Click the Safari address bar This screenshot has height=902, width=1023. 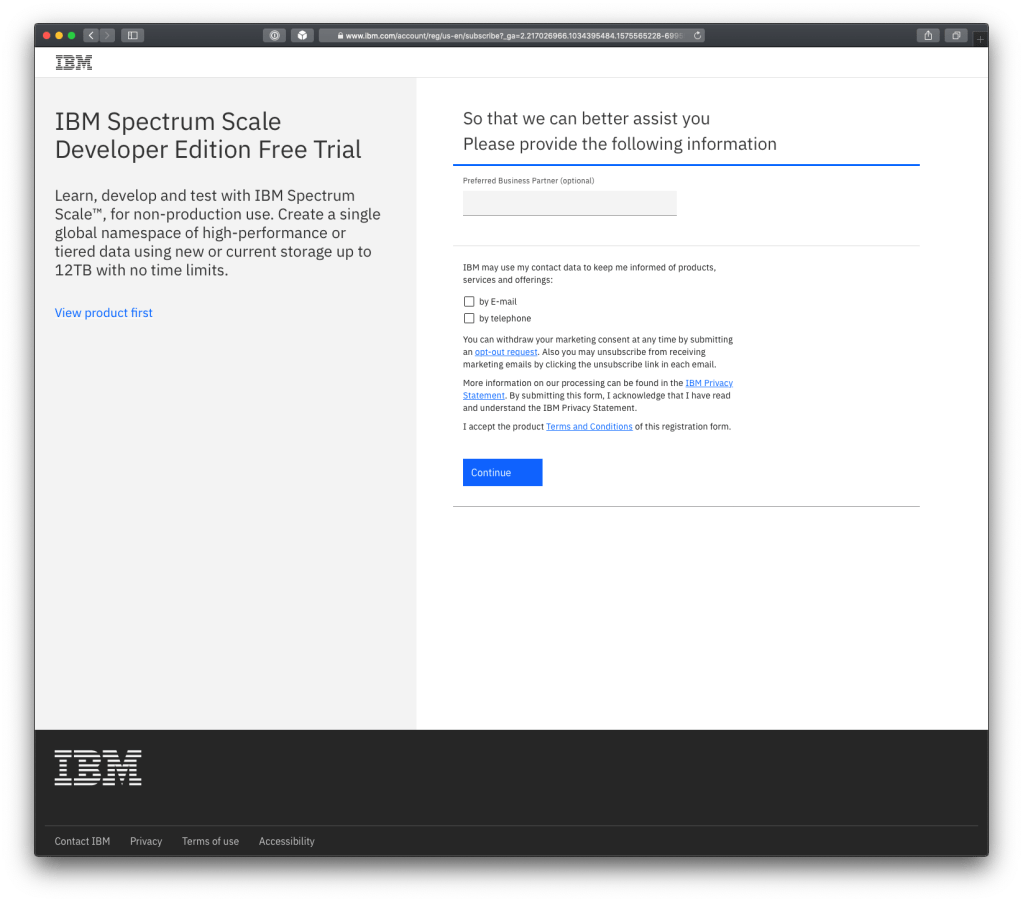[x=512, y=36]
